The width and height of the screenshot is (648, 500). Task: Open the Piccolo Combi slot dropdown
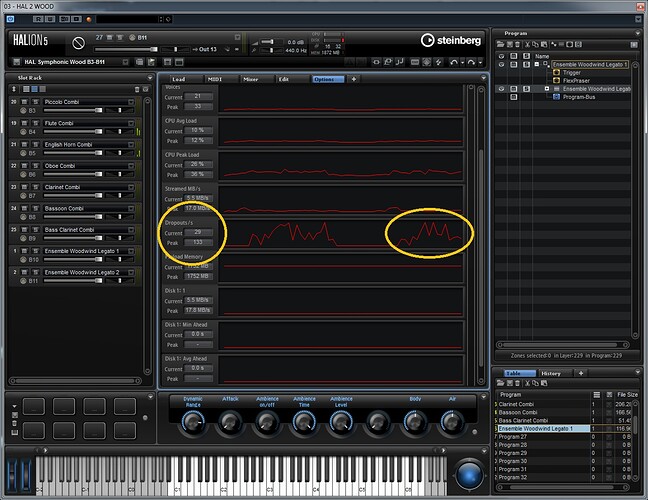(131, 102)
